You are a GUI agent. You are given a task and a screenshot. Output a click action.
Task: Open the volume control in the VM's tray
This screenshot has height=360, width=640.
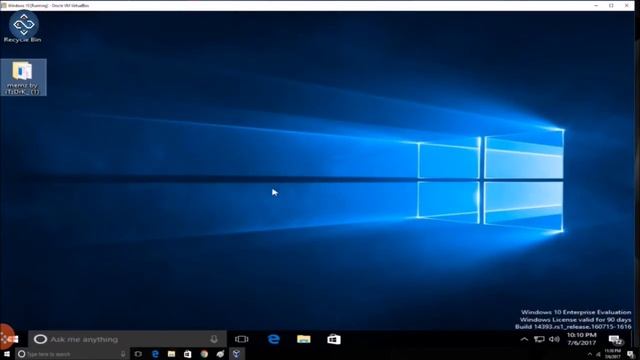[x=554, y=339]
